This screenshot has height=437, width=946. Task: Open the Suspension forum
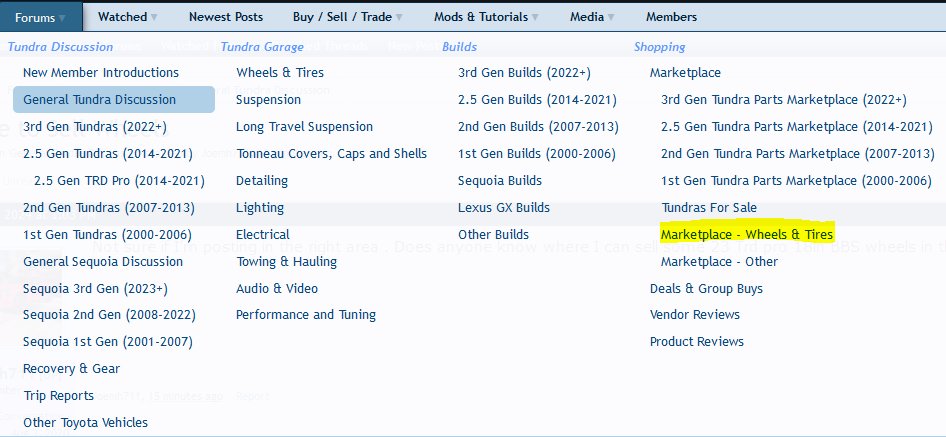coord(268,99)
